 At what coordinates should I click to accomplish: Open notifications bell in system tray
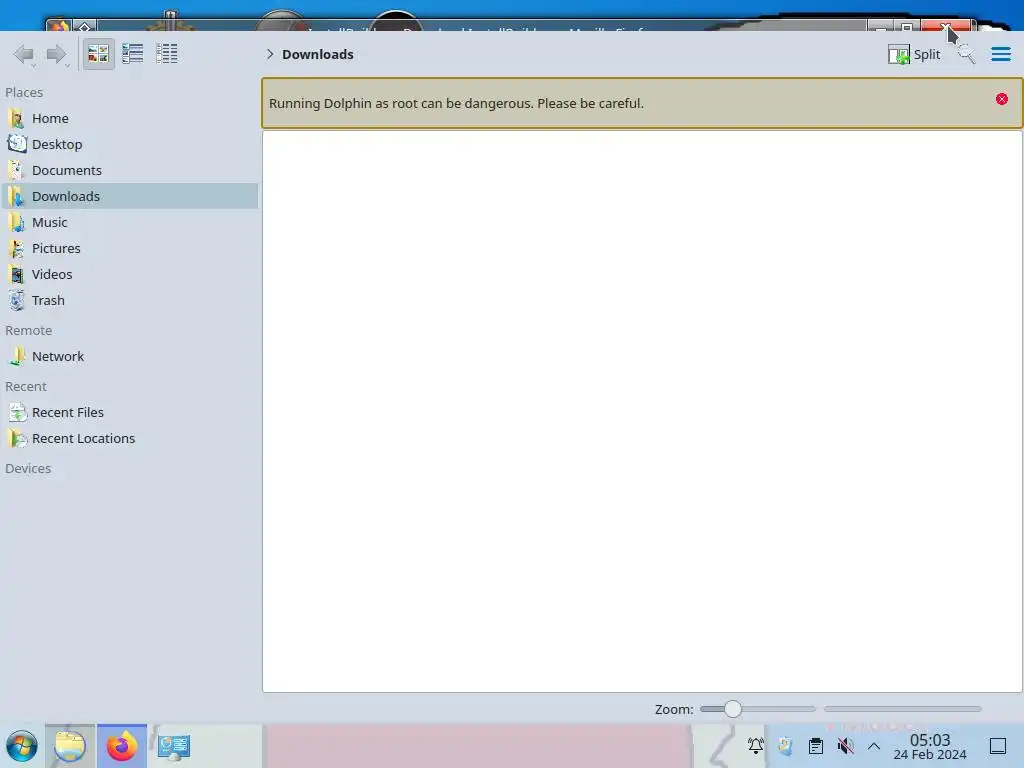point(756,746)
